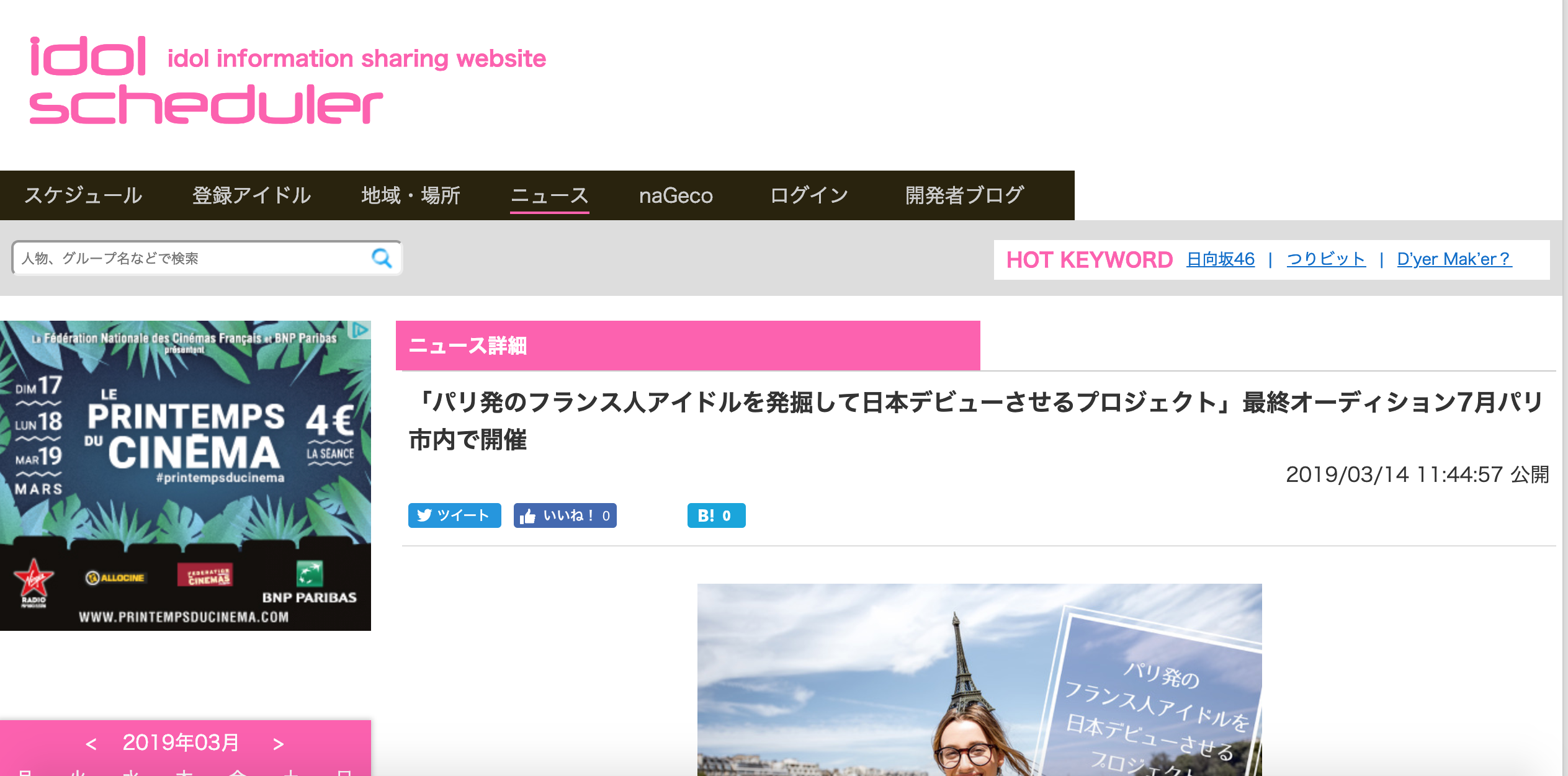Image resolution: width=1568 pixels, height=776 pixels.
Task: Select the 地域・場所 navigation item
Action: click(x=411, y=195)
